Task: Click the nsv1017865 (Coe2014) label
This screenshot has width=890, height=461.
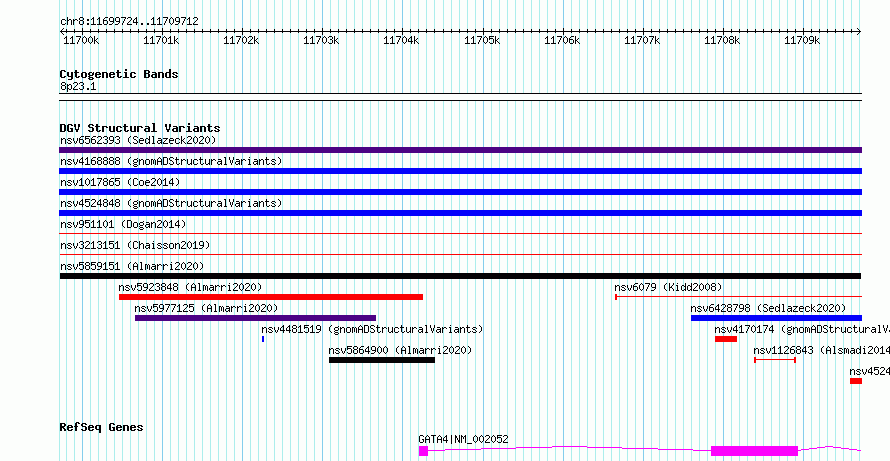Action: pyautogui.click(x=120, y=182)
